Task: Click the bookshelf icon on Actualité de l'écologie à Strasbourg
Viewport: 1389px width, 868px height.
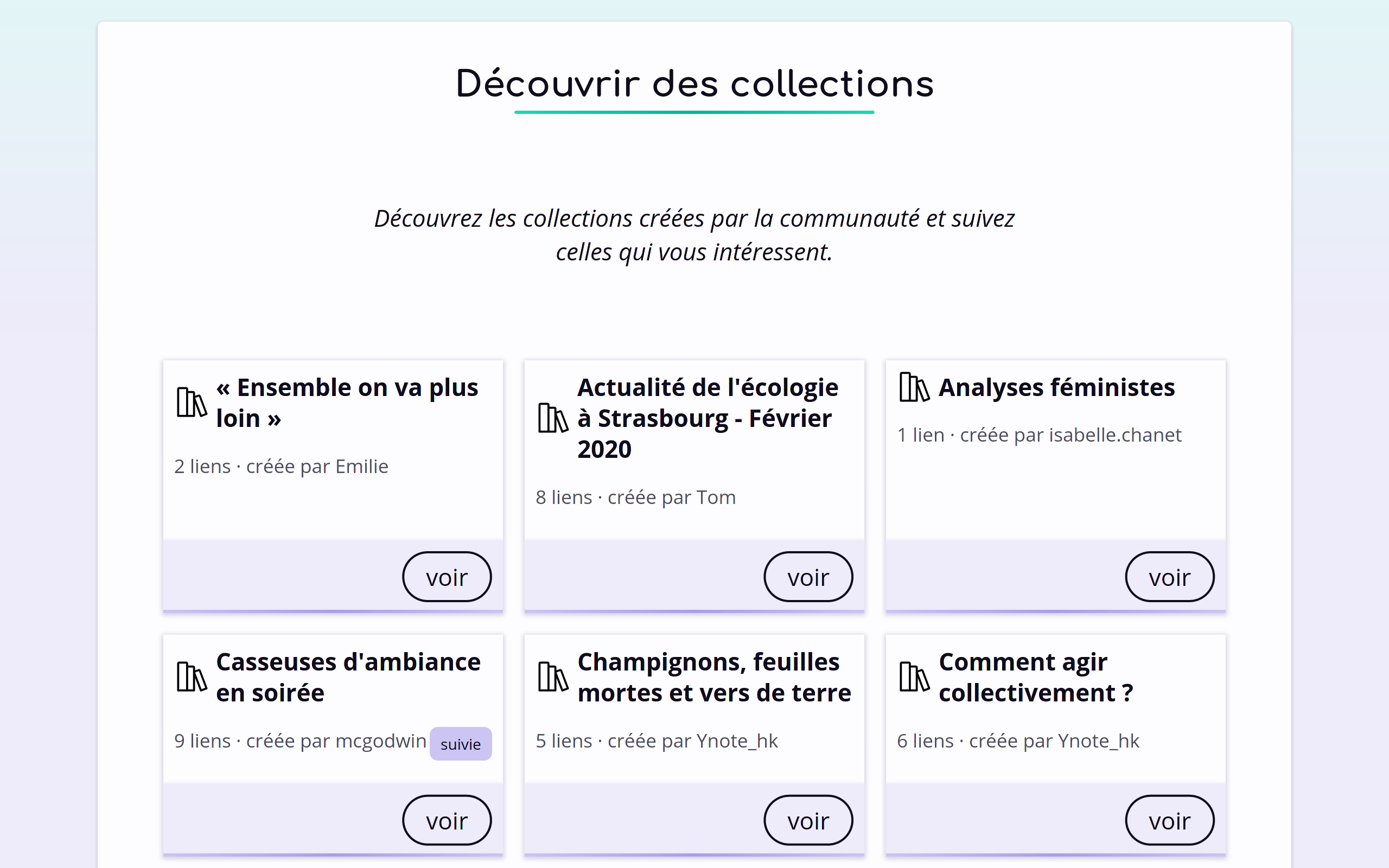Action: pyautogui.click(x=552, y=418)
